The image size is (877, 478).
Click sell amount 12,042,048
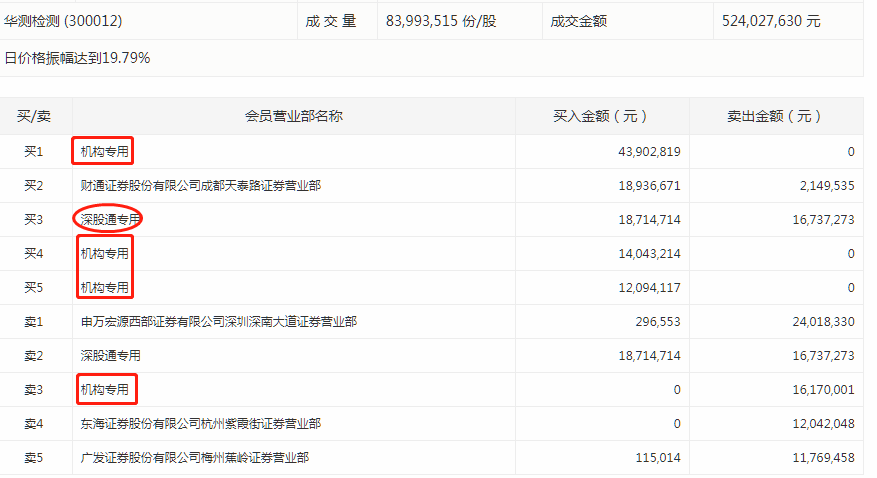pos(823,424)
